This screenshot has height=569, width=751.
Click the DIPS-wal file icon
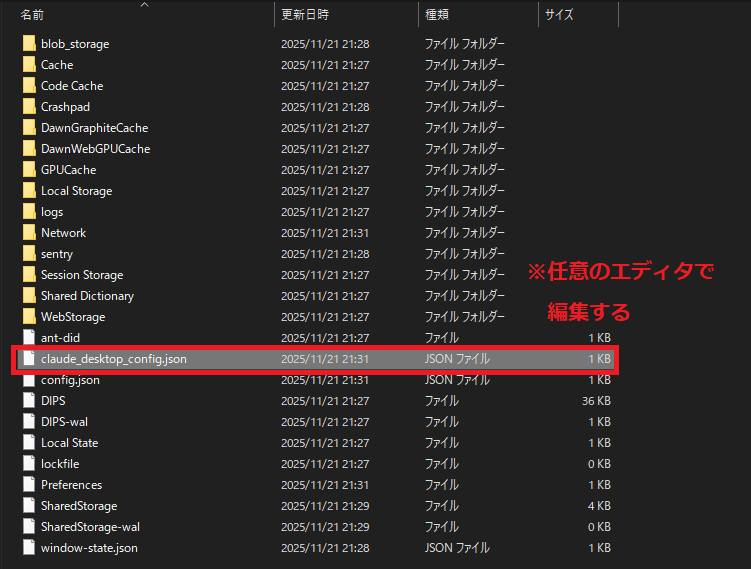tap(29, 422)
